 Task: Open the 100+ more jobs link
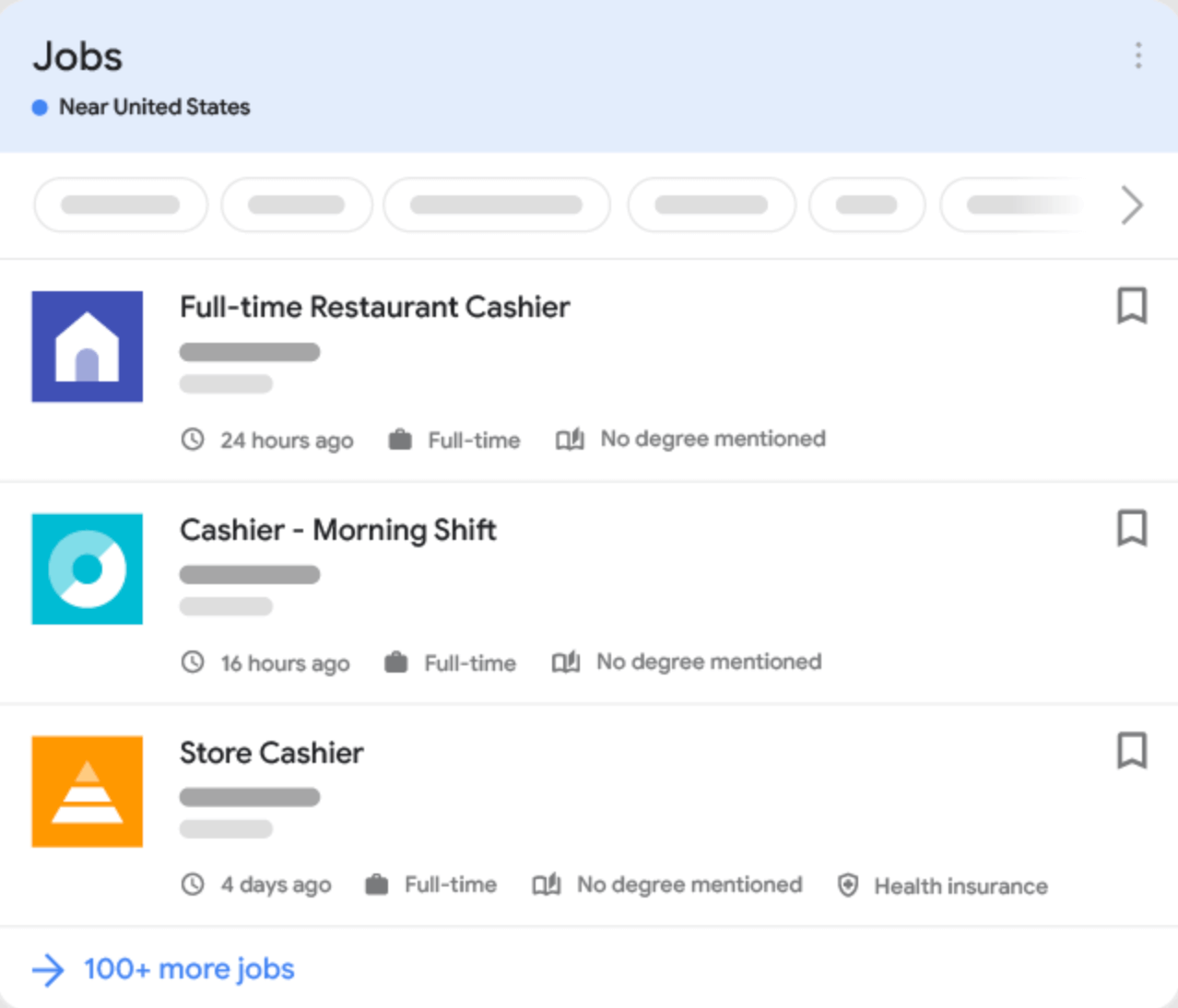coord(189,969)
